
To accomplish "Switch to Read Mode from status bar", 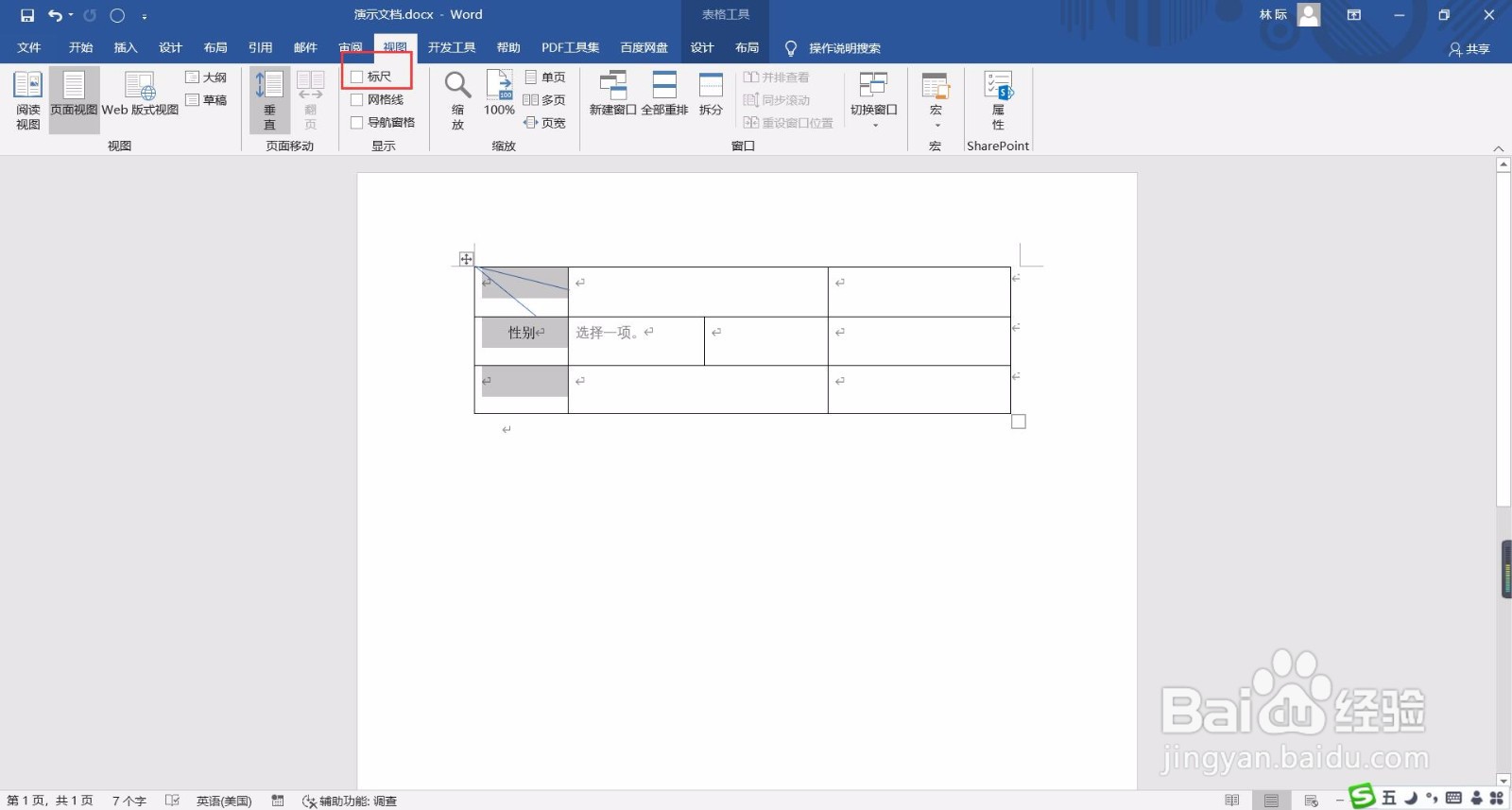I will click(x=1232, y=801).
